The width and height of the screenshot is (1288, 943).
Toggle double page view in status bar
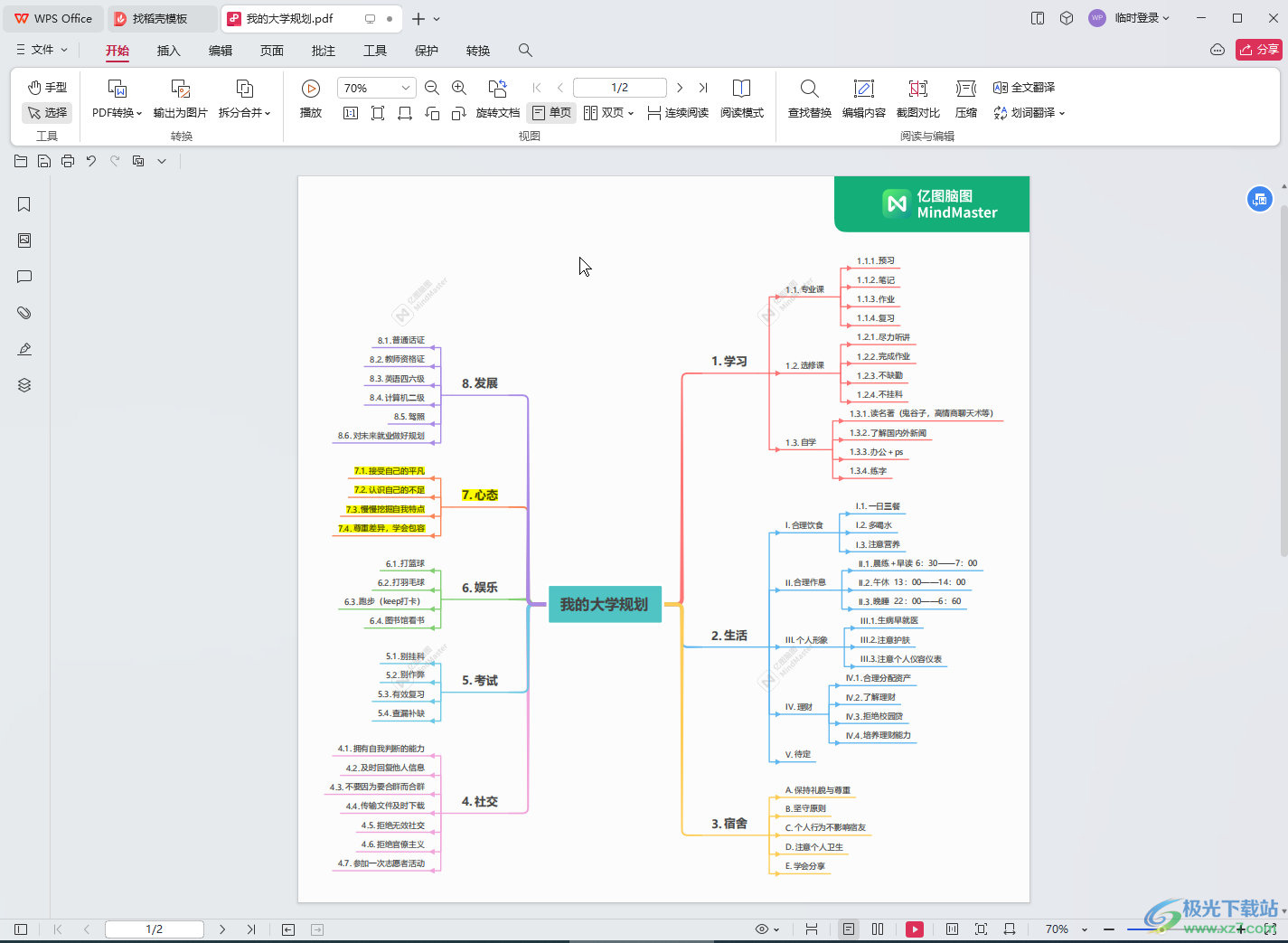point(878,929)
